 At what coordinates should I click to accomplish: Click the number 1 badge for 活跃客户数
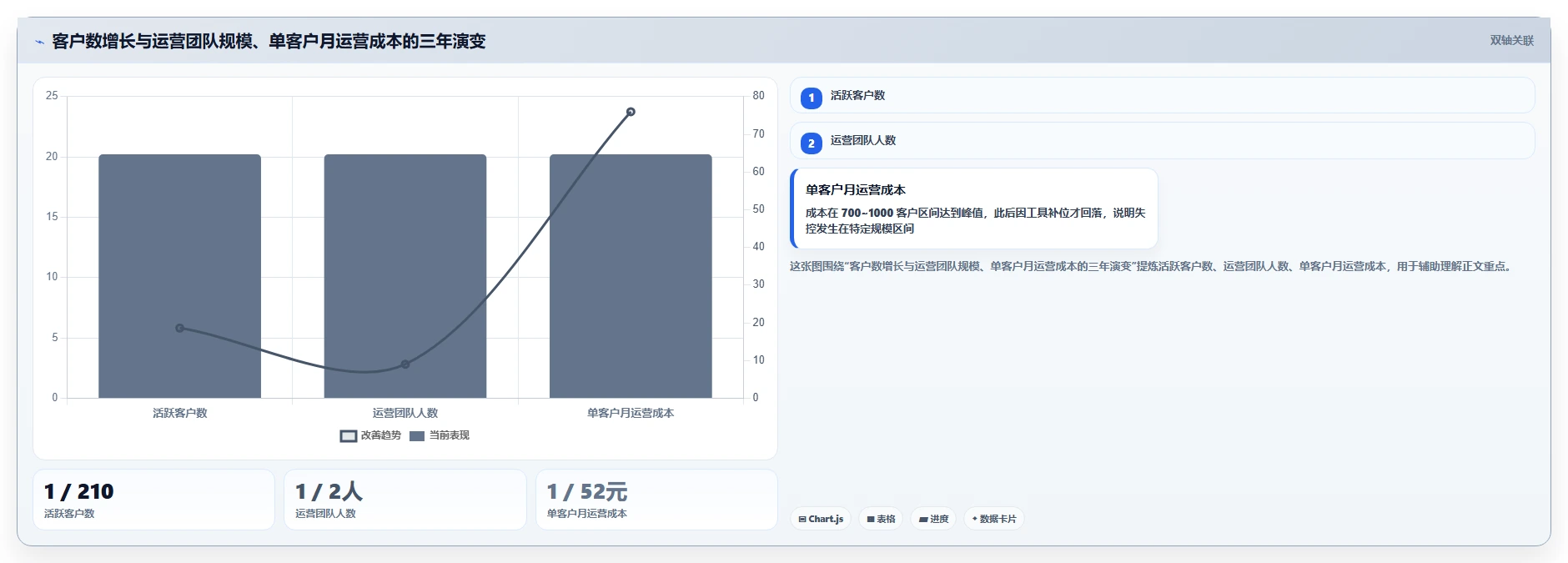tap(811, 98)
